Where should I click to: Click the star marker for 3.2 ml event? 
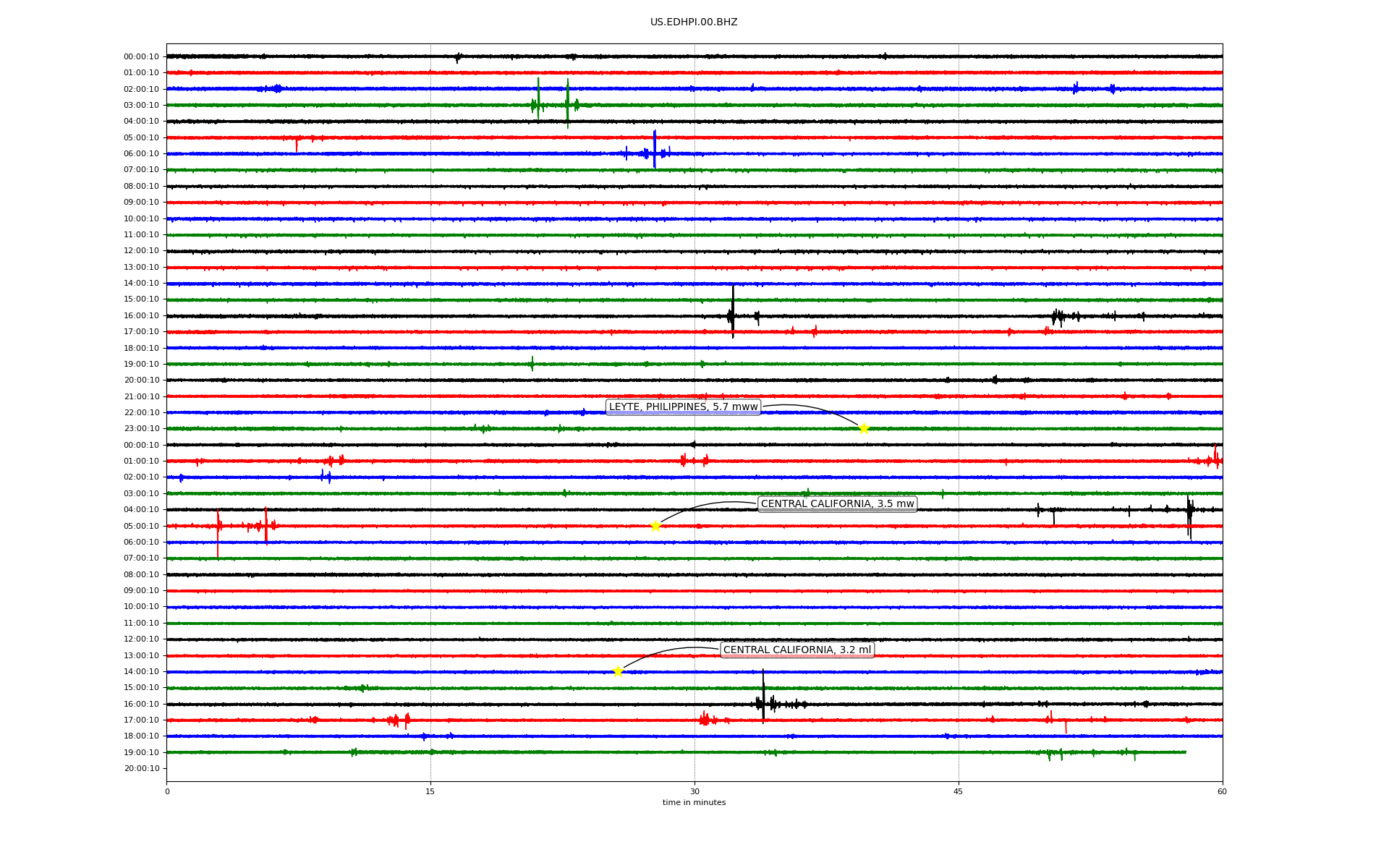618,671
